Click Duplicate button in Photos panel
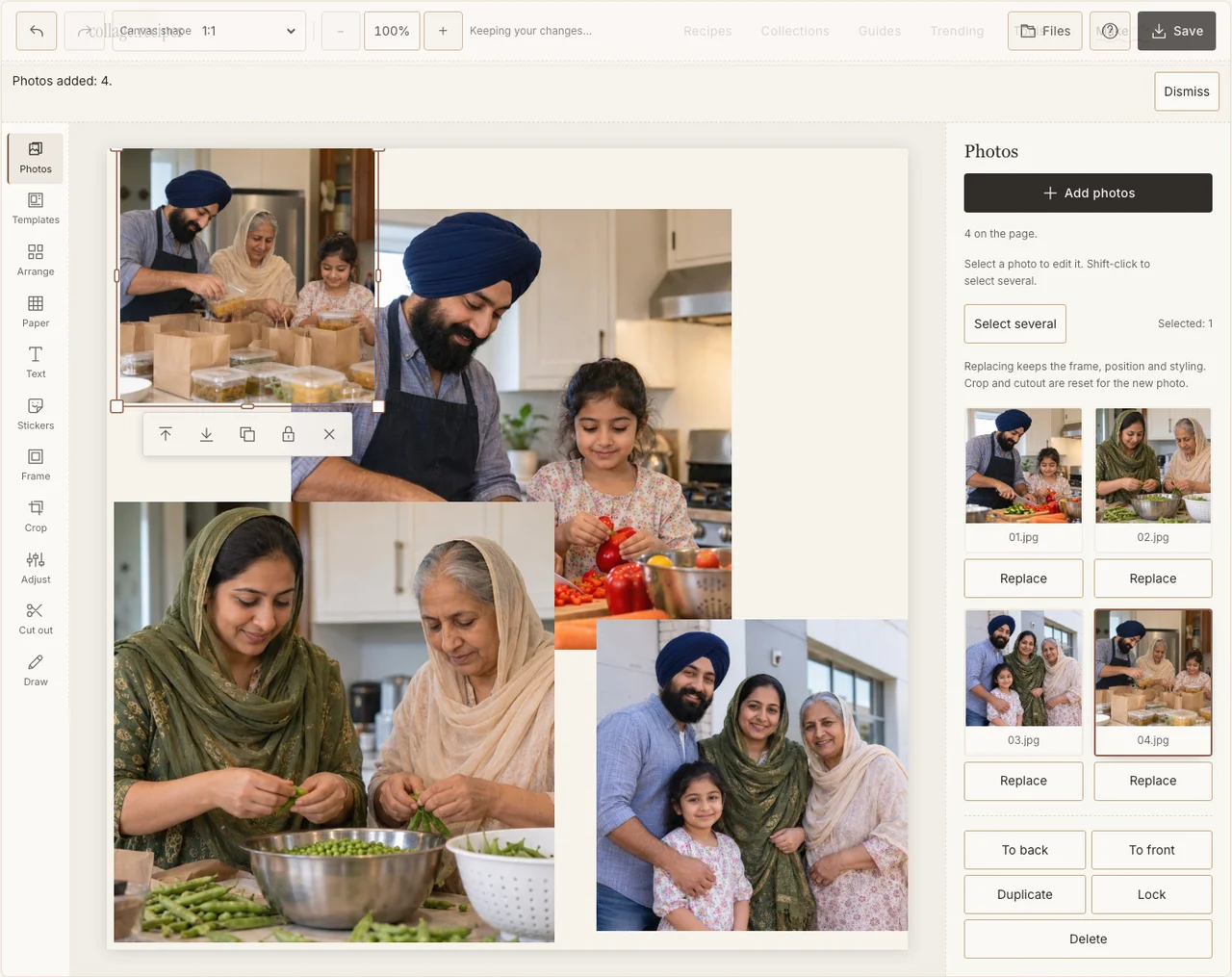The height and width of the screenshot is (977, 1232). pos(1025,894)
